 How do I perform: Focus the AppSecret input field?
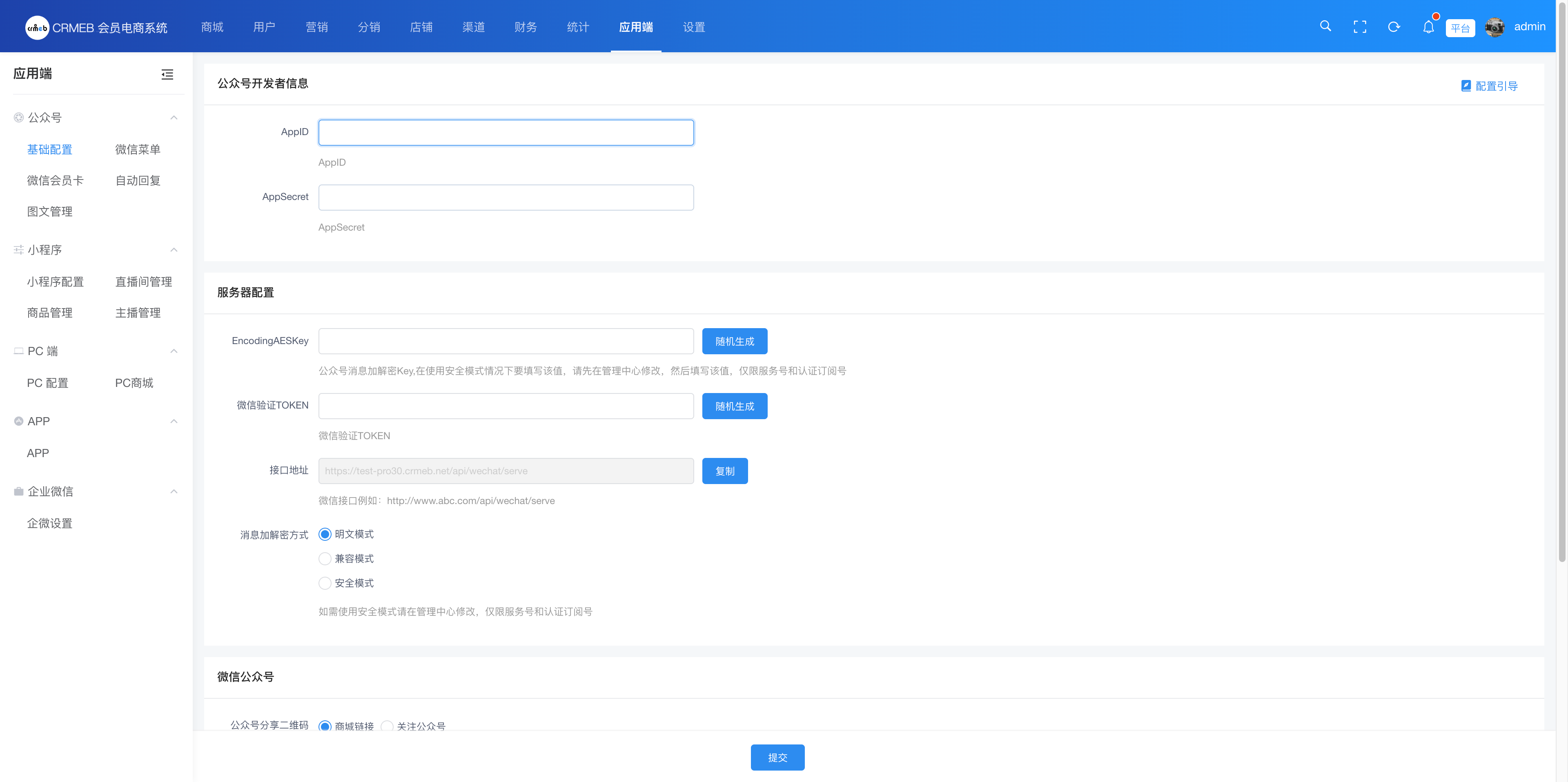pos(506,198)
